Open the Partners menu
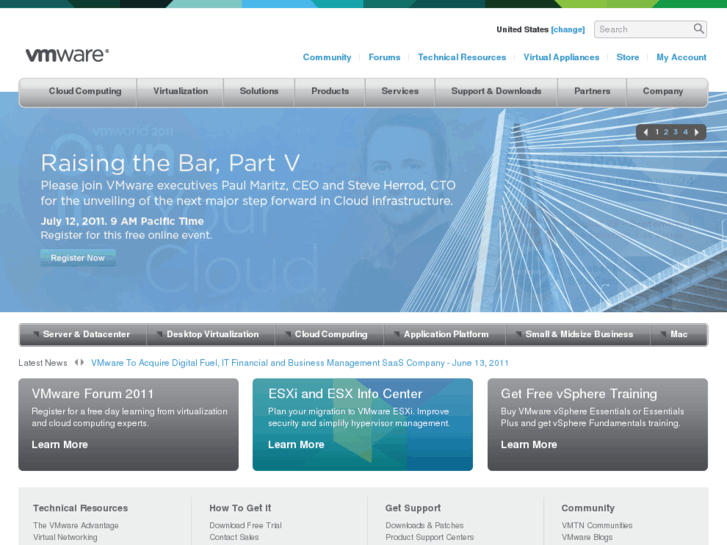 pos(592,92)
